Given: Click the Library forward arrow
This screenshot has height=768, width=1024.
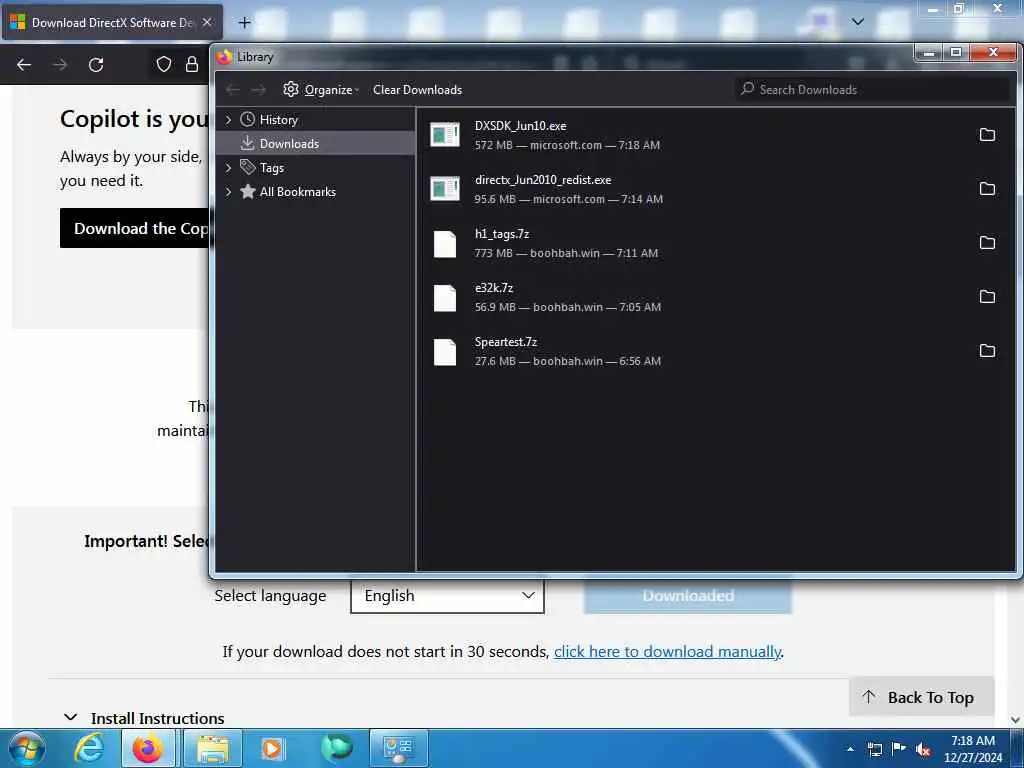Looking at the screenshot, I should 259,89.
